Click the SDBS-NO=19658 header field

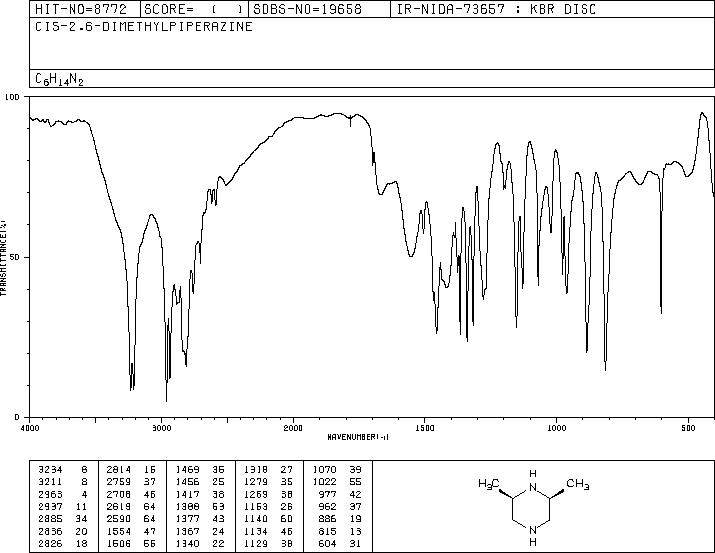[319, 9]
